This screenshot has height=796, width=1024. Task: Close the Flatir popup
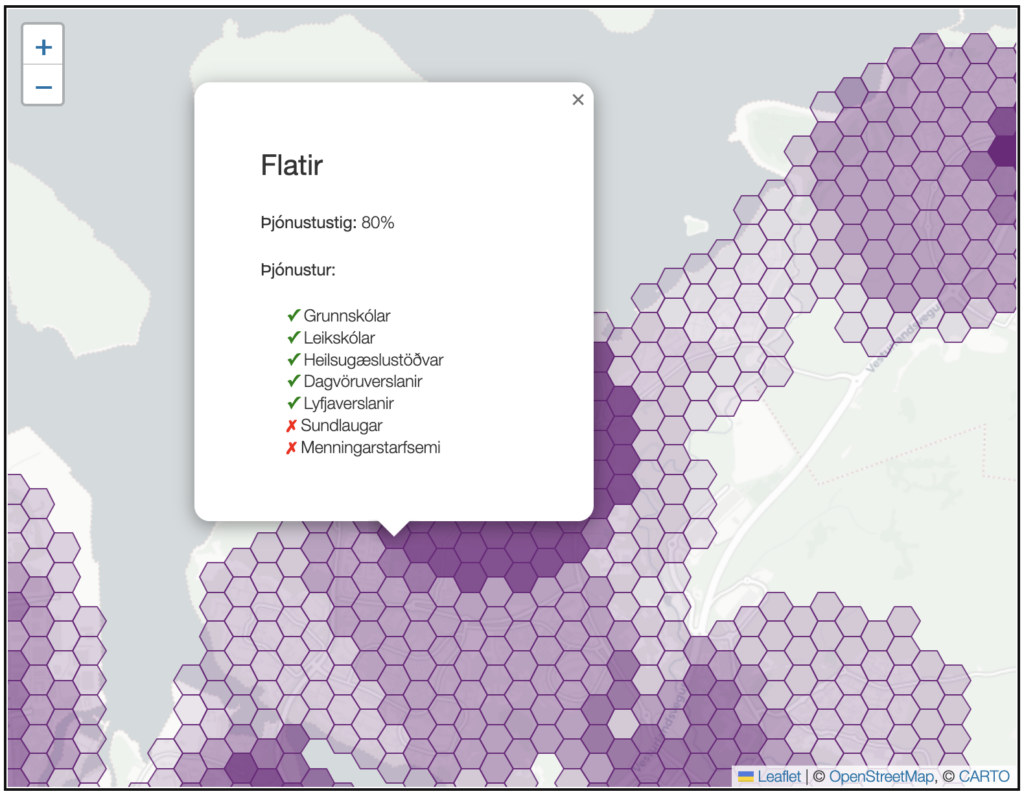click(x=577, y=99)
